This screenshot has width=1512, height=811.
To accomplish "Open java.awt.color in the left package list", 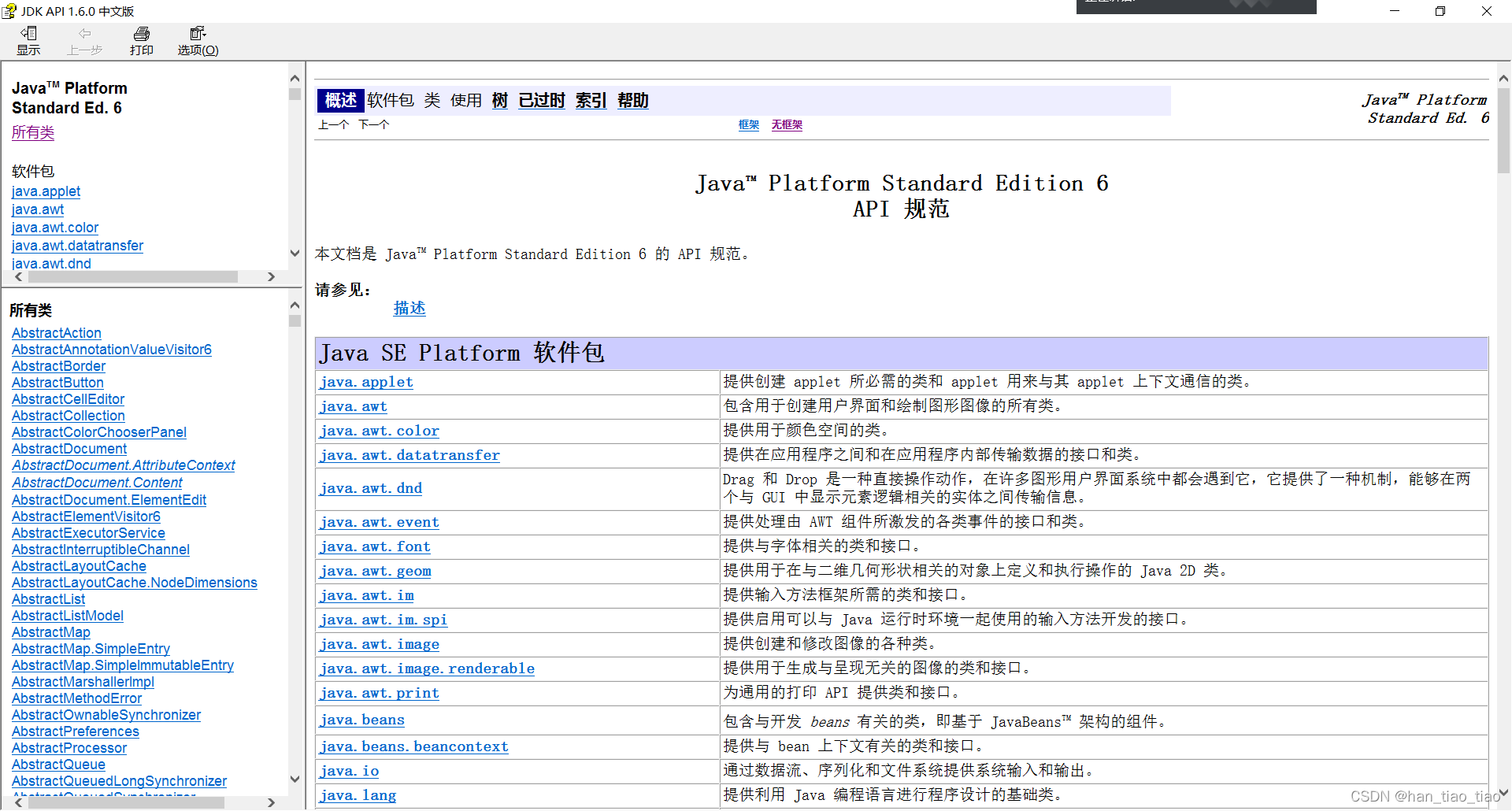I will pyautogui.click(x=55, y=228).
